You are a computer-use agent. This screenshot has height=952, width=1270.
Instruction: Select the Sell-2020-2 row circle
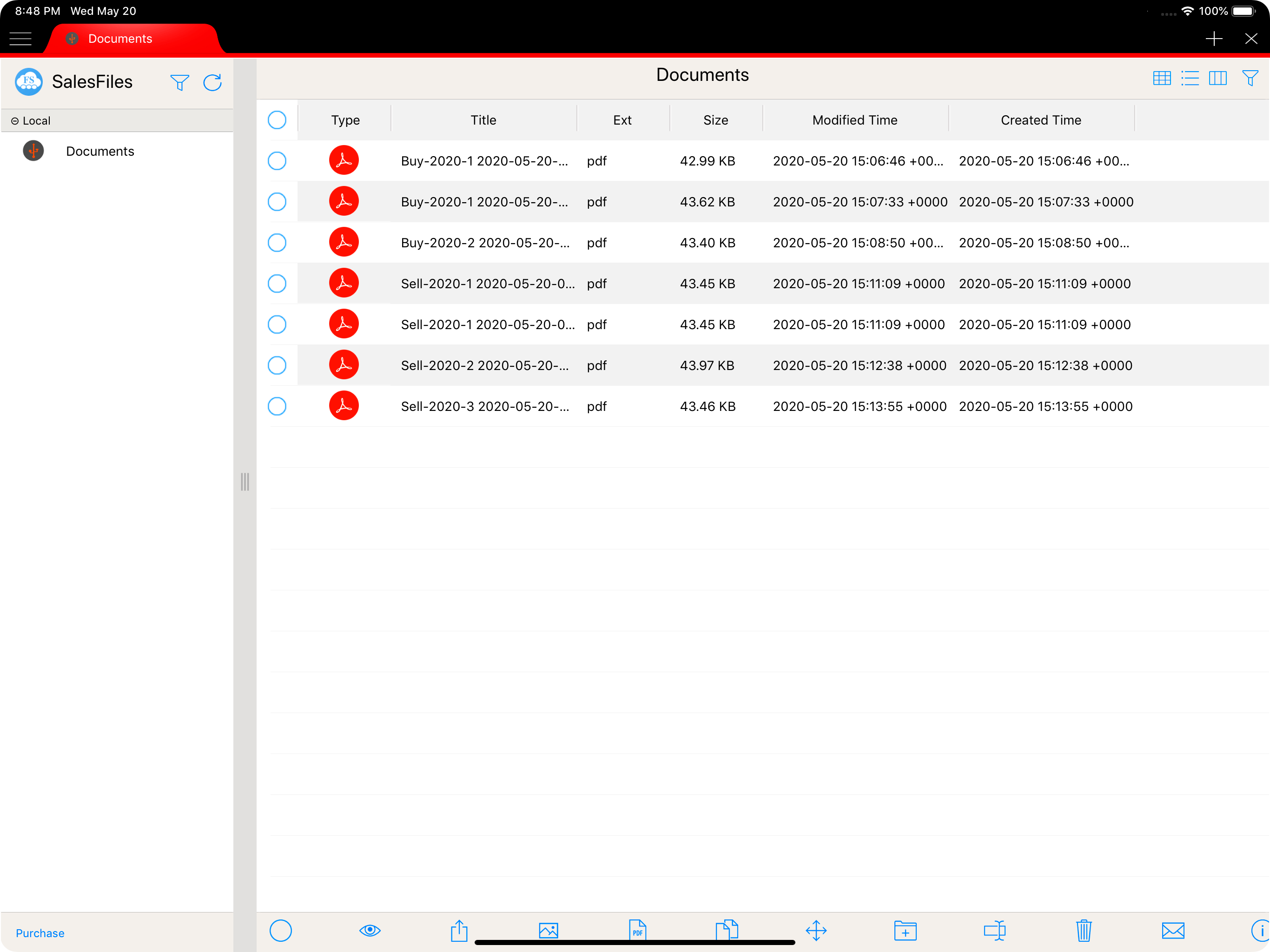pos(277,365)
